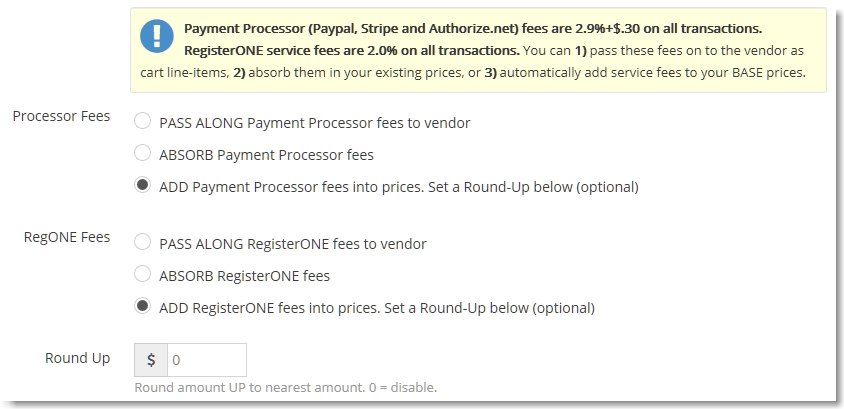Click the 'PASS ALONG RegisterONE fees to vendor' label text
Image resolution: width=844 pixels, height=409 pixels.
coord(293,244)
